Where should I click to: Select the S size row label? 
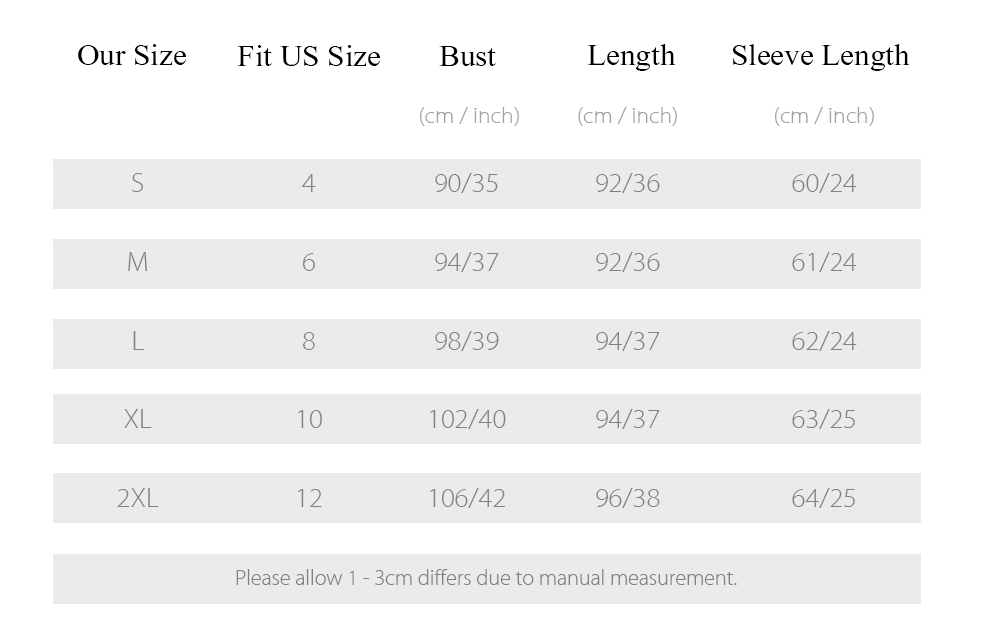[137, 184]
